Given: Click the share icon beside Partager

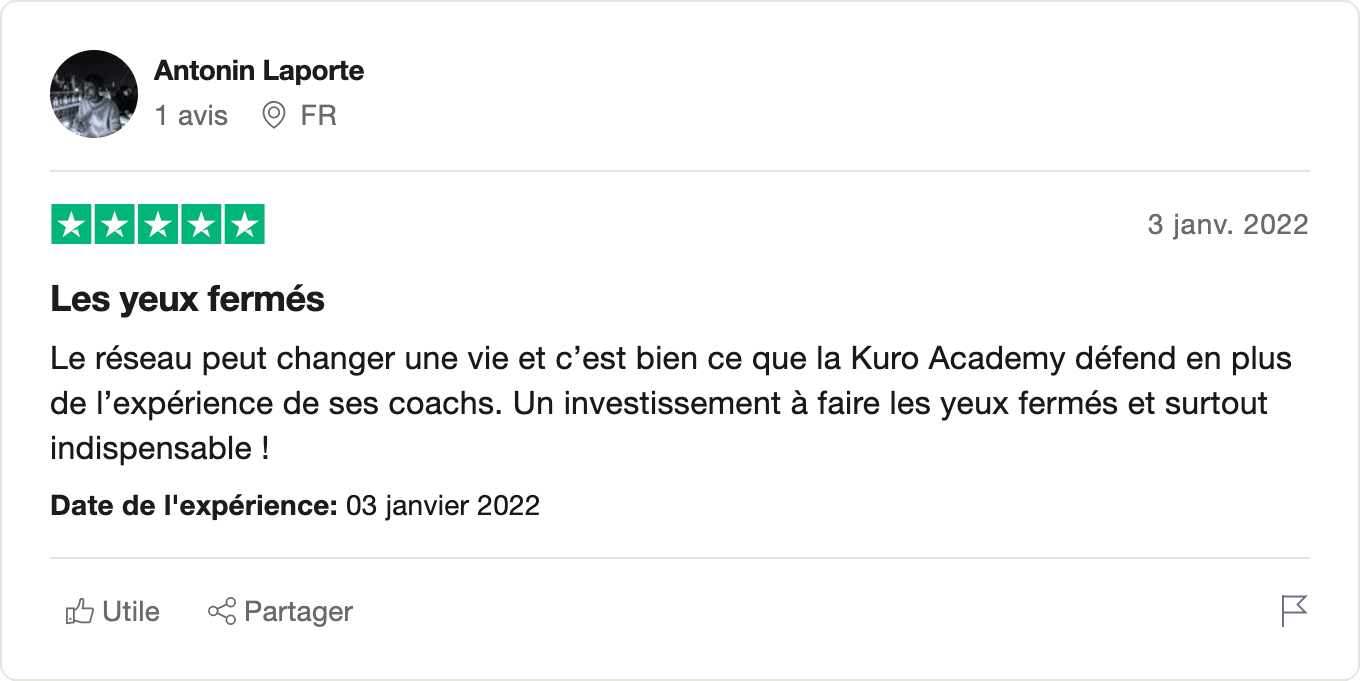Looking at the screenshot, I should 221,611.
